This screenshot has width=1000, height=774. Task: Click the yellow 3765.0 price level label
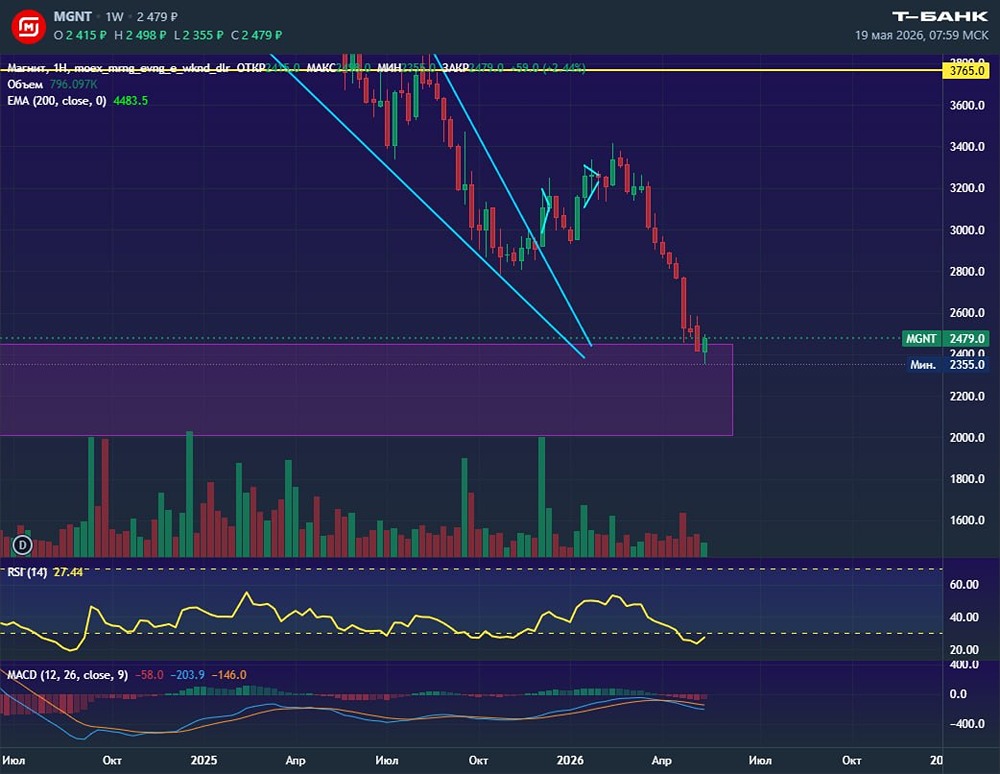pyautogui.click(x=967, y=71)
